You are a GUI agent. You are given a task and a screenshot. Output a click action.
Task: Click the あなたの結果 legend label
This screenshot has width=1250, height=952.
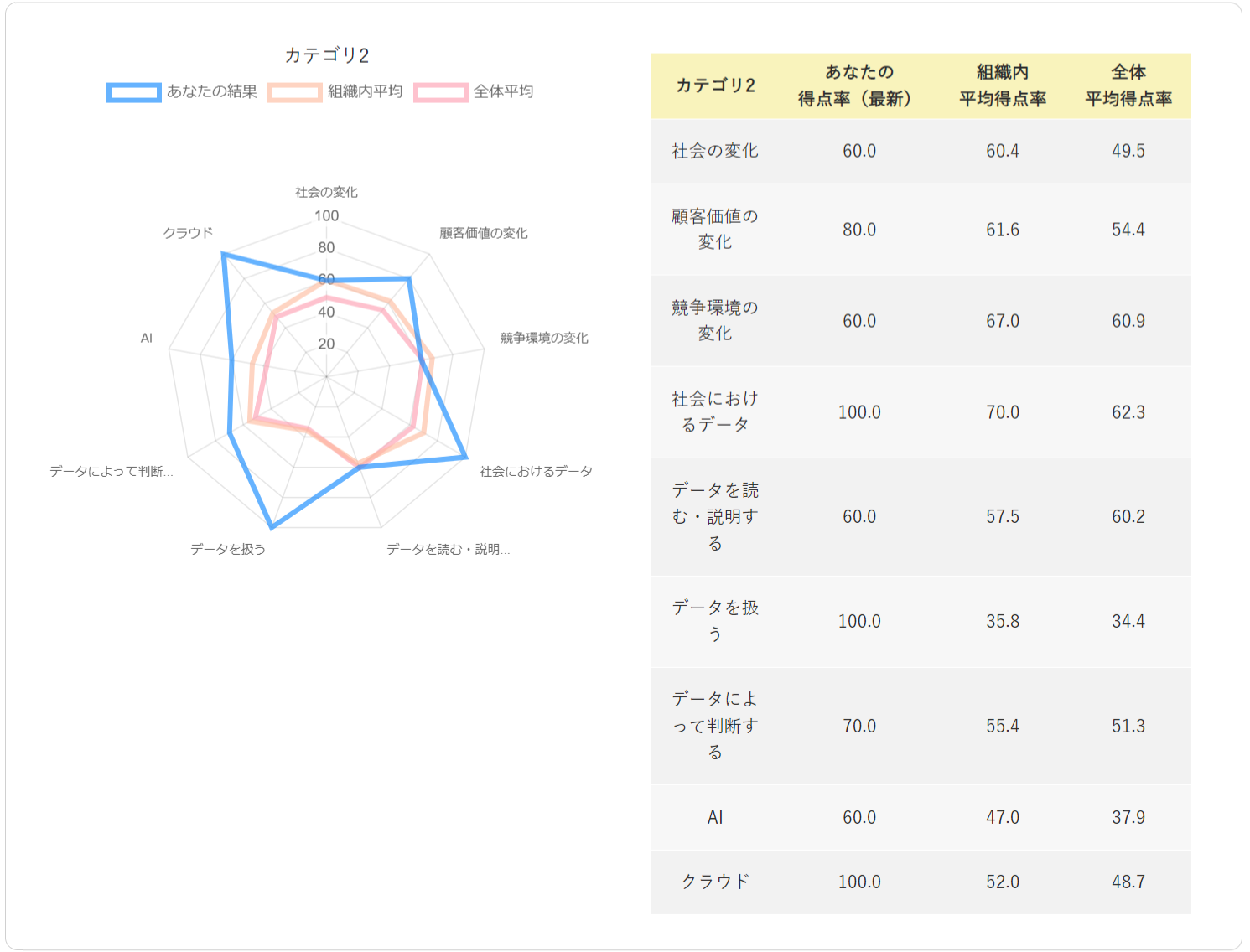(212, 91)
